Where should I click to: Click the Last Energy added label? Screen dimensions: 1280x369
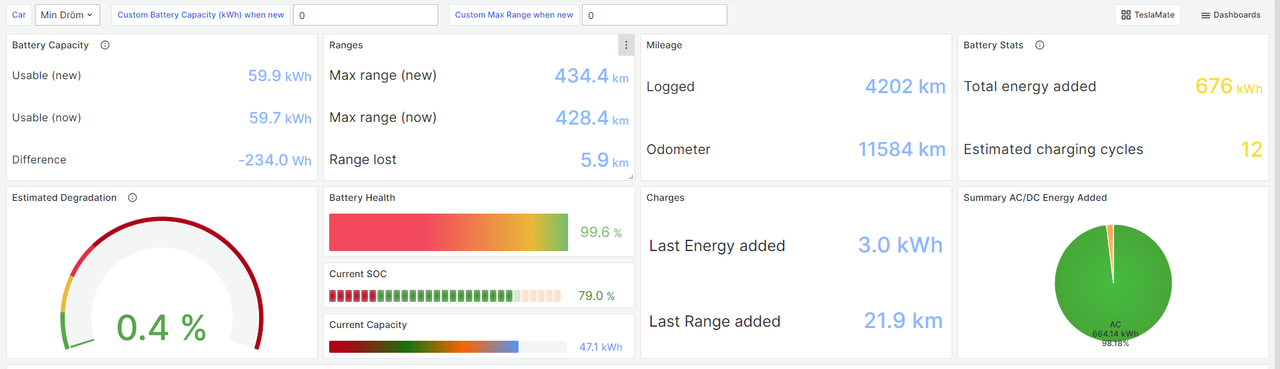point(717,245)
